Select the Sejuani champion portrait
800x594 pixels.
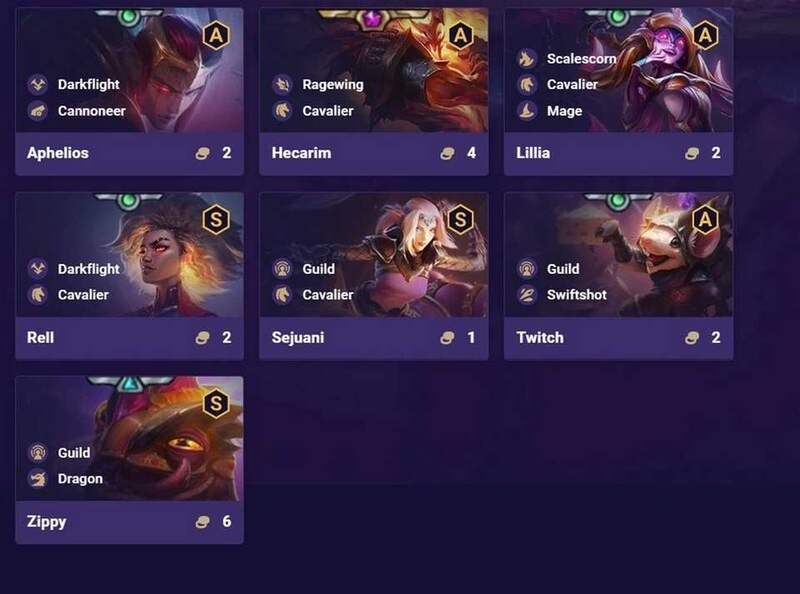click(373, 255)
